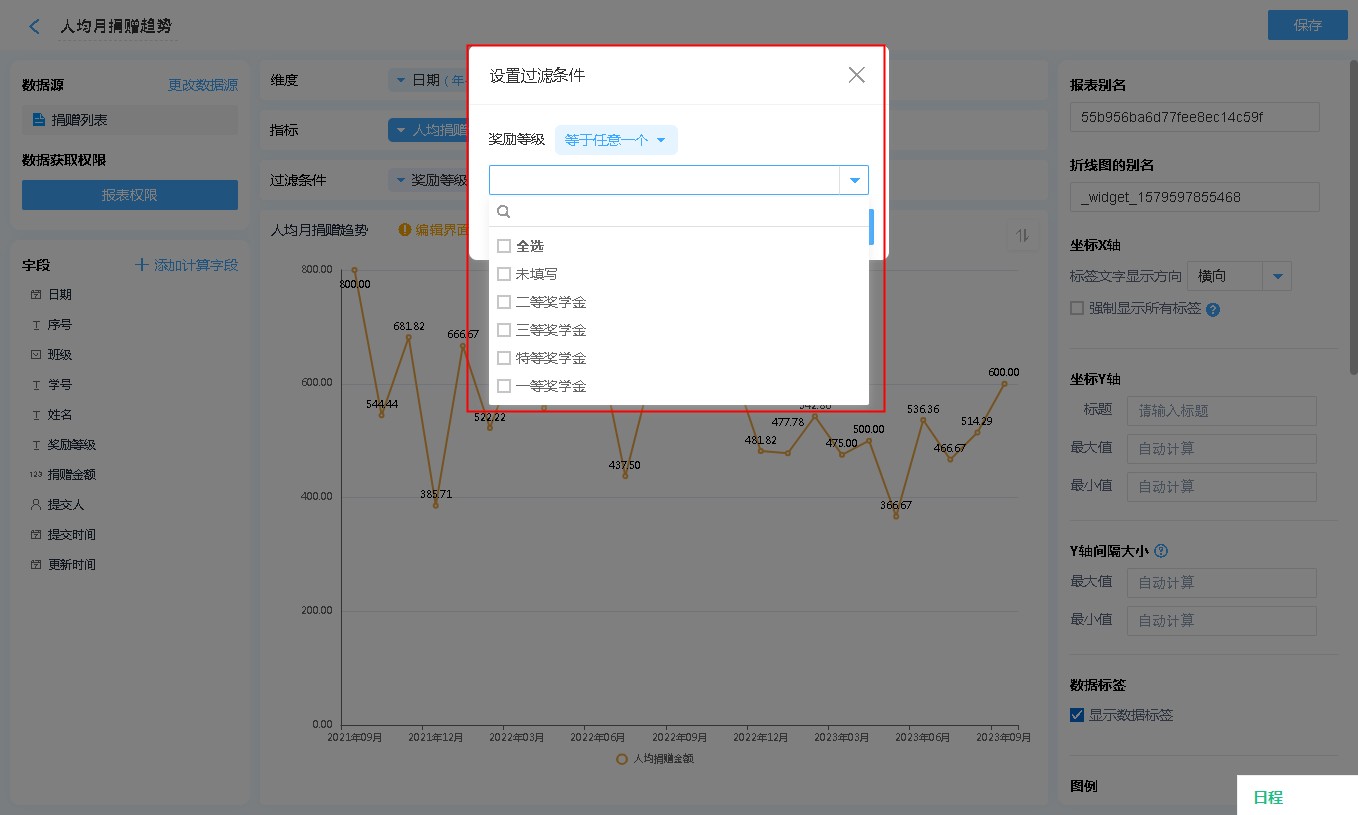
Task: Close the filter condition dialog
Action: coord(856,75)
